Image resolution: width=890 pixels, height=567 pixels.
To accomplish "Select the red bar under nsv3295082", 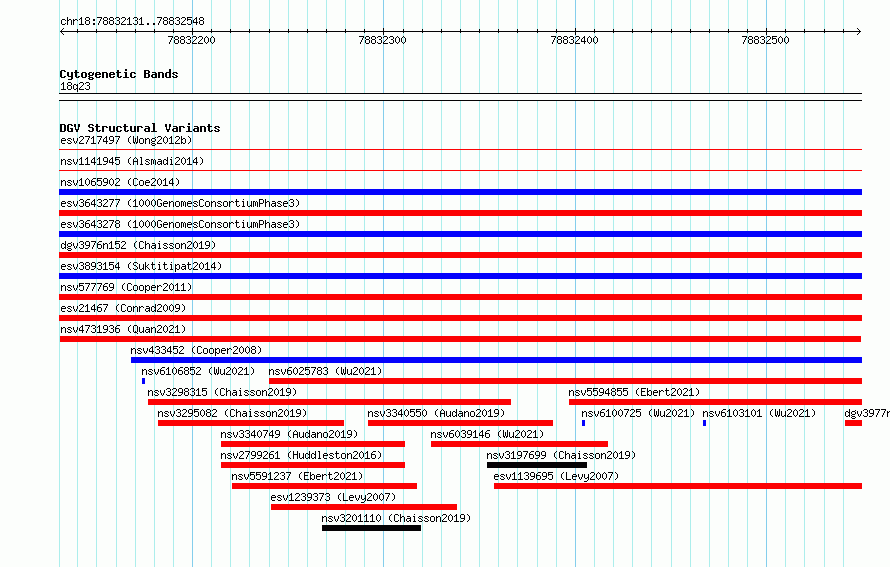I will [x=251, y=423].
